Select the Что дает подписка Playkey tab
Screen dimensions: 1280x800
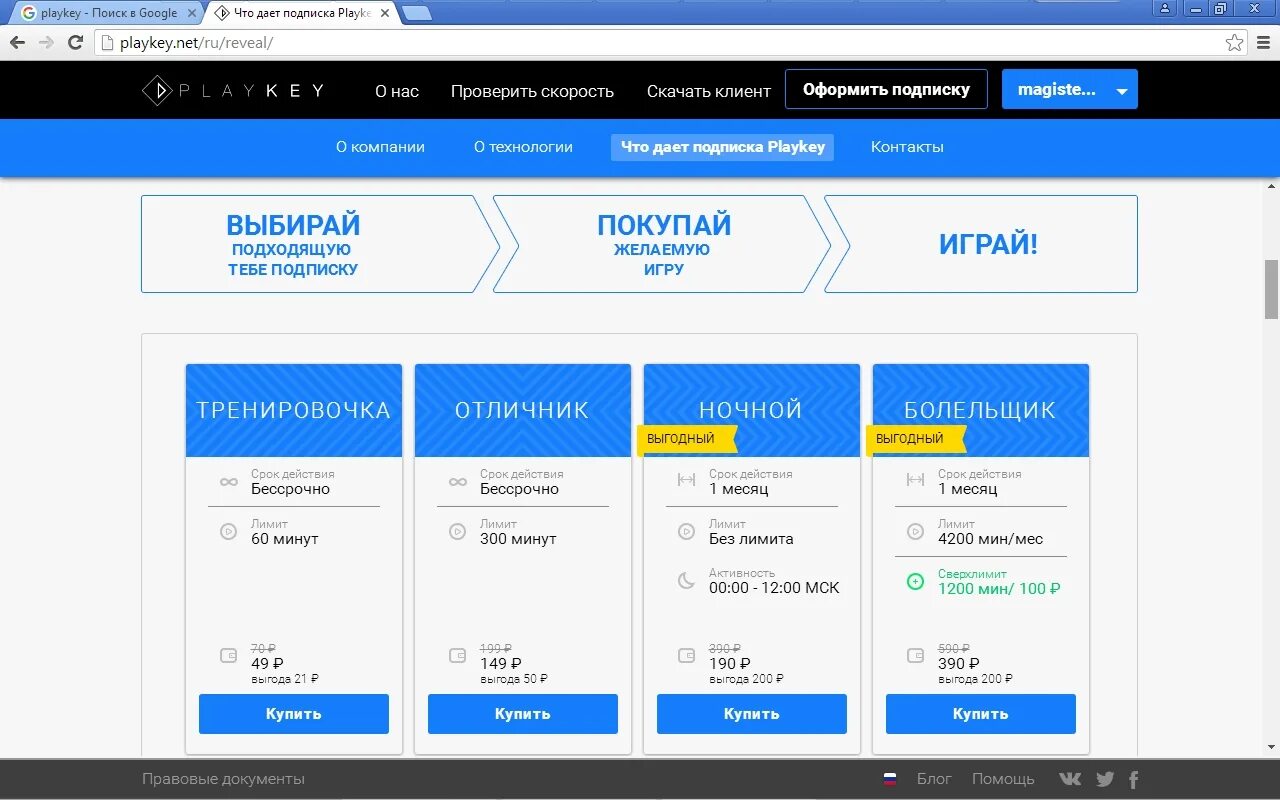[x=722, y=147]
